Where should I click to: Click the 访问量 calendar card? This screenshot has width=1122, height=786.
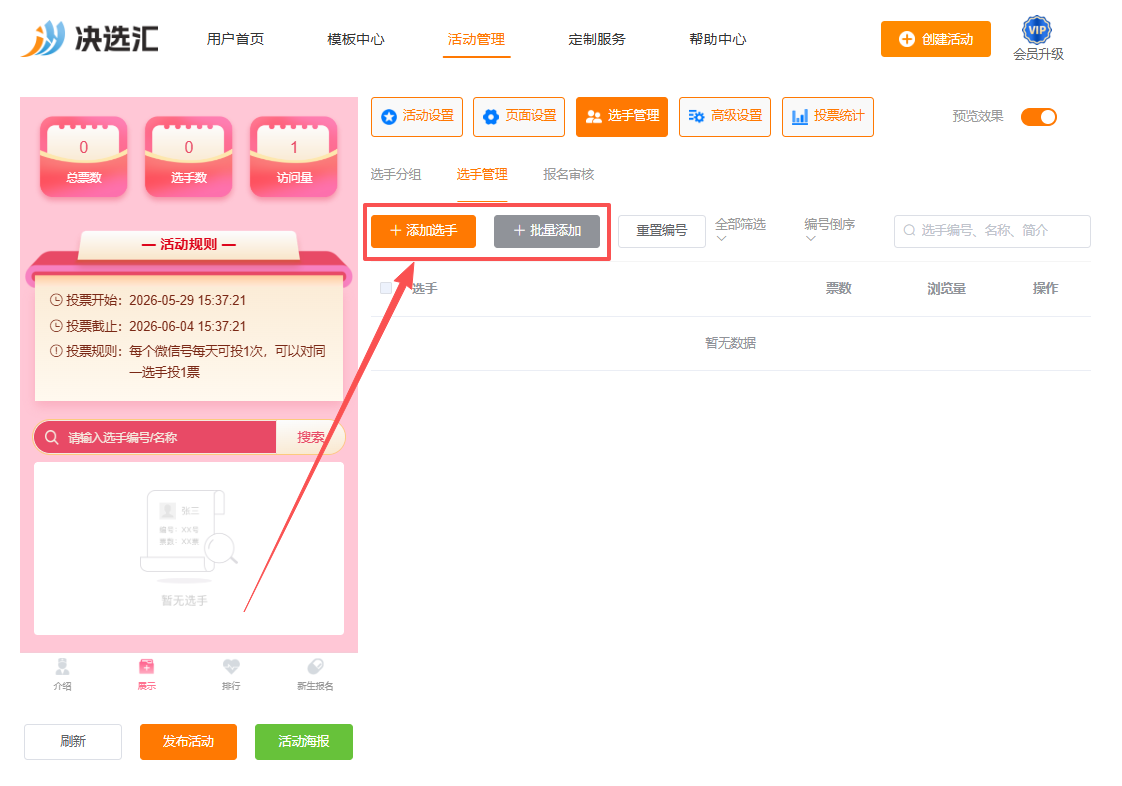click(293, 156)
